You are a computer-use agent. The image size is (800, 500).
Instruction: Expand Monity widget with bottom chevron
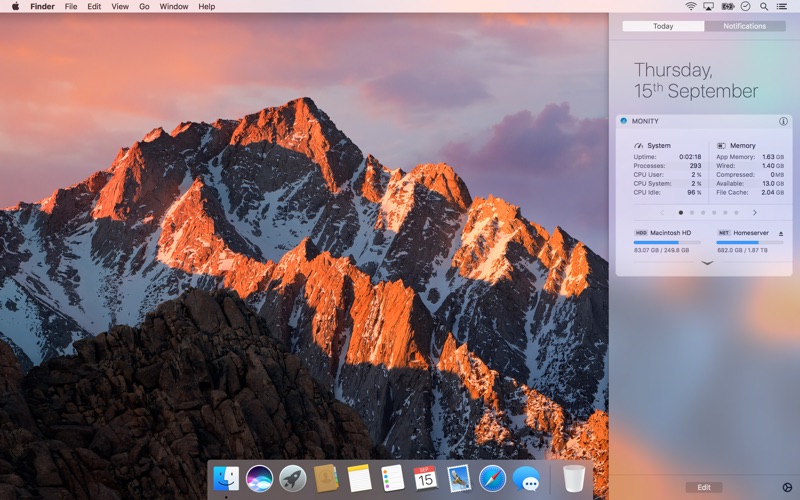pos(707,263)
